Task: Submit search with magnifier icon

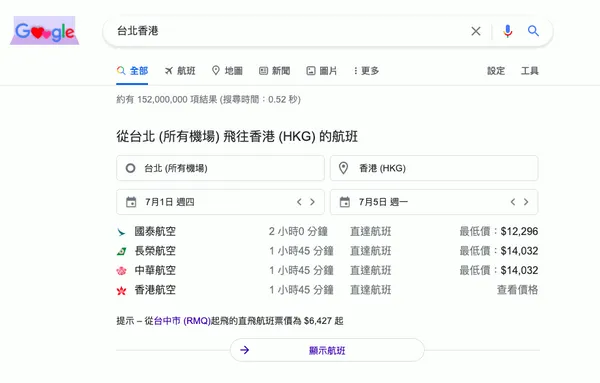Action: (x=533, y=31)
